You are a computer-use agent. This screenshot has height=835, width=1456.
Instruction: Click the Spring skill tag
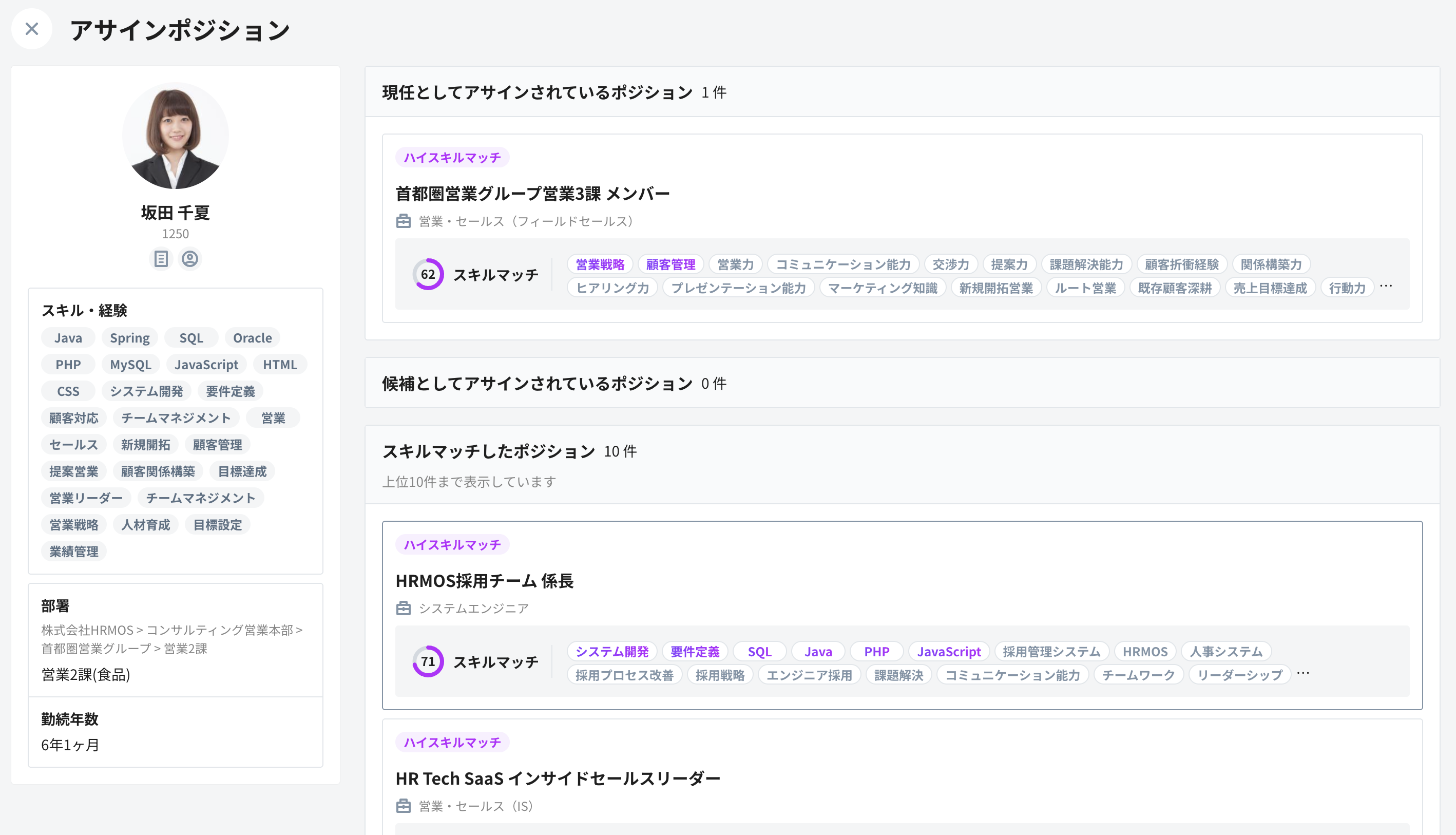pos(129,338)
